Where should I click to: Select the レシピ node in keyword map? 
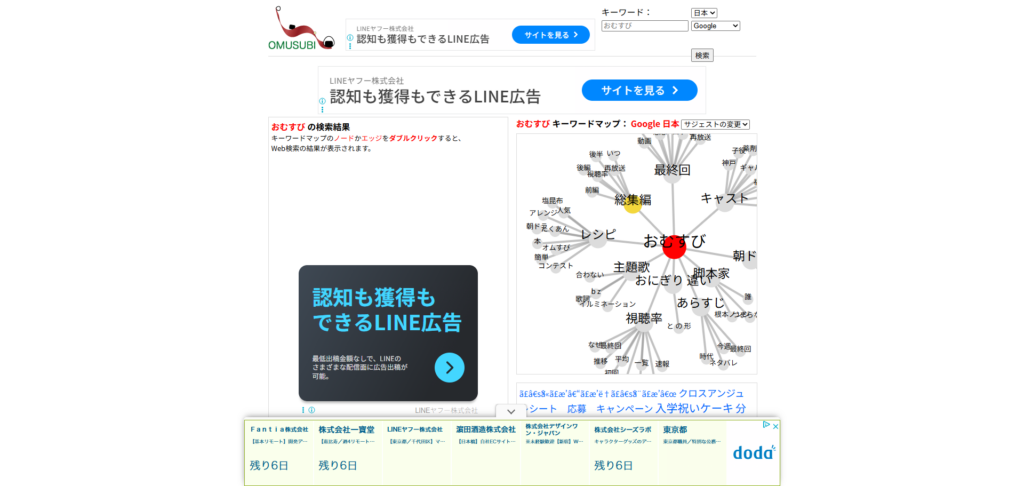coord(598,236)
